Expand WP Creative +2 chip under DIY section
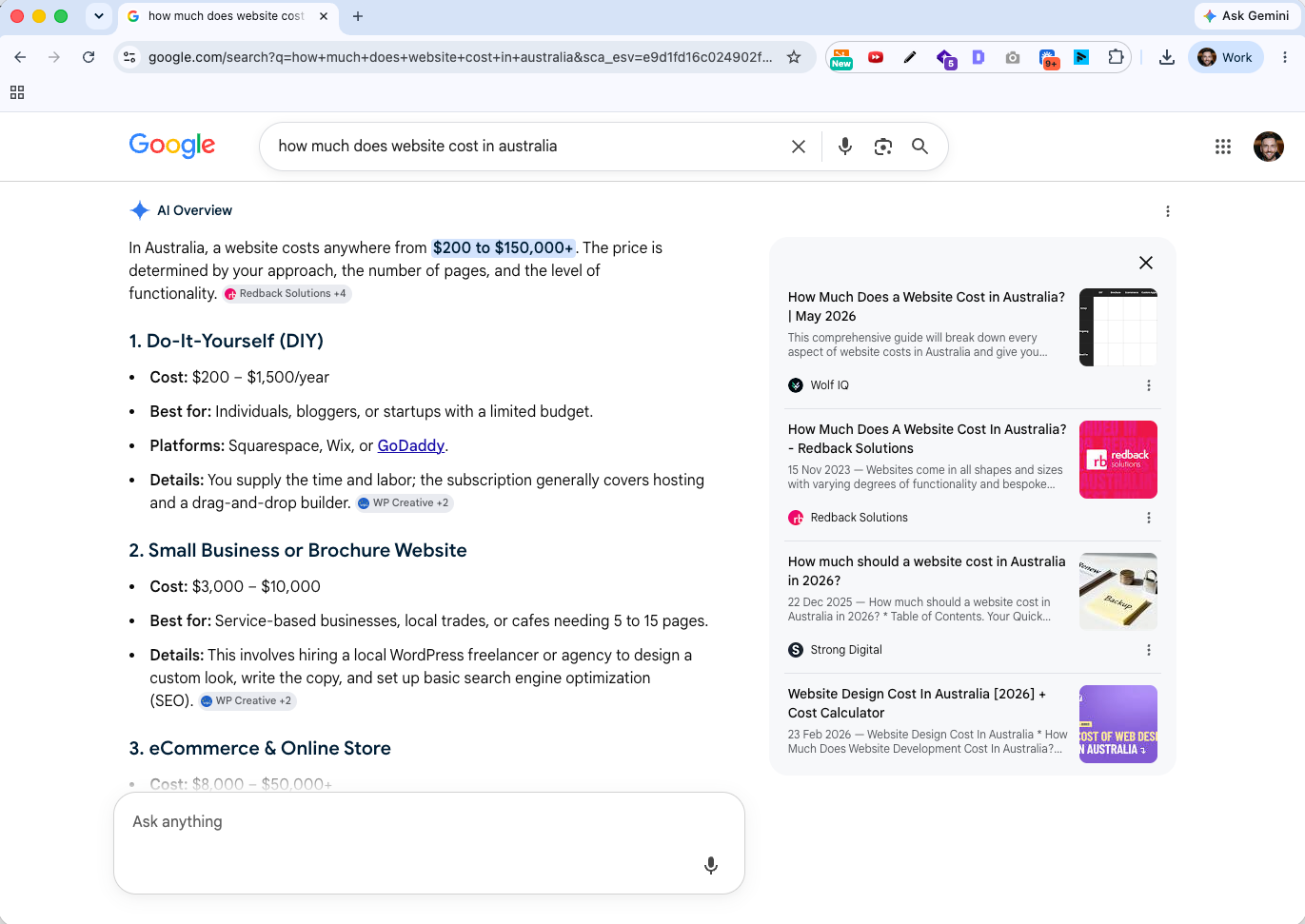 405,503
